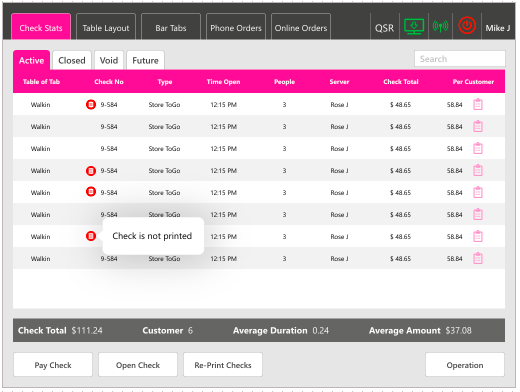Screen dimensions: 520x392
Task: Select the Active checks sub-tab
Action: pos(31,60)
